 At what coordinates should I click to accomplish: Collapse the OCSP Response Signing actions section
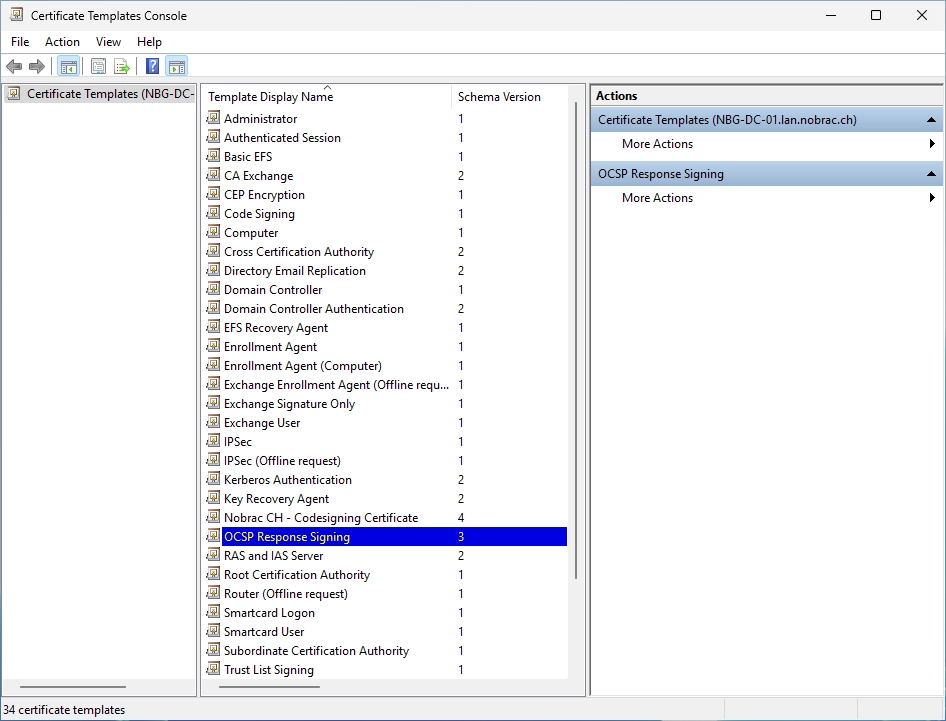932,174
